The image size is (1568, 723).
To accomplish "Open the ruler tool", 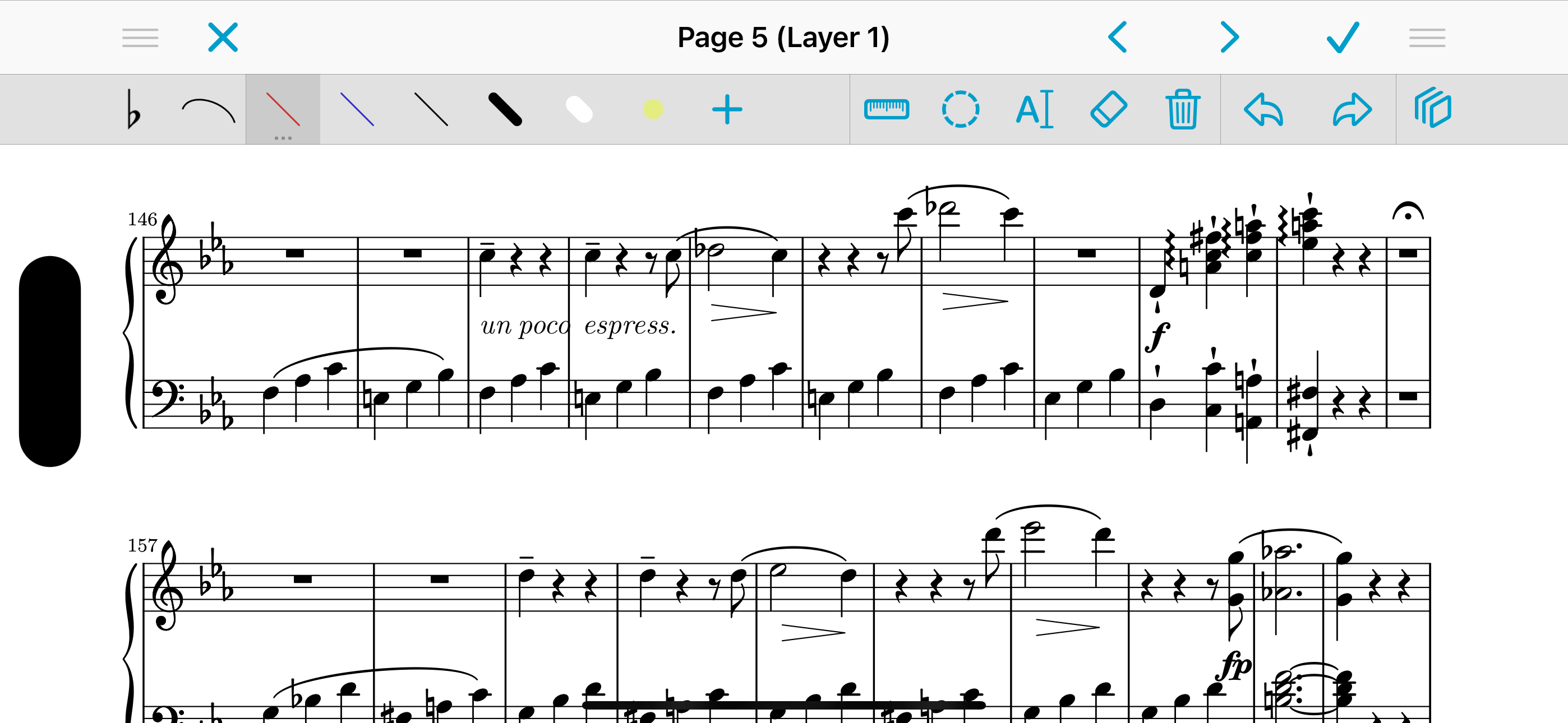I will [887, 109].
